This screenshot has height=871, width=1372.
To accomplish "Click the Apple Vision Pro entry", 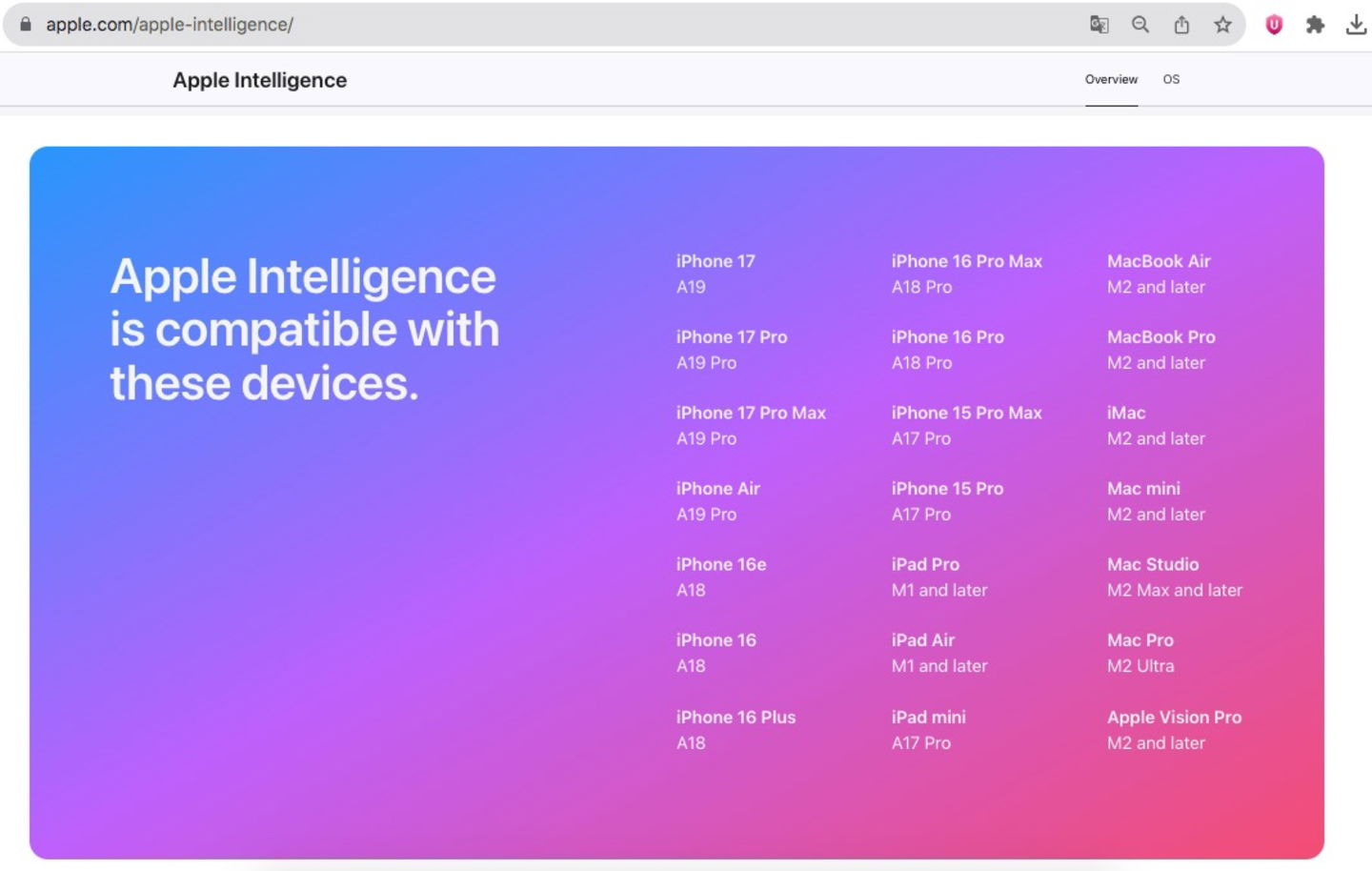I will (1174, 717).
